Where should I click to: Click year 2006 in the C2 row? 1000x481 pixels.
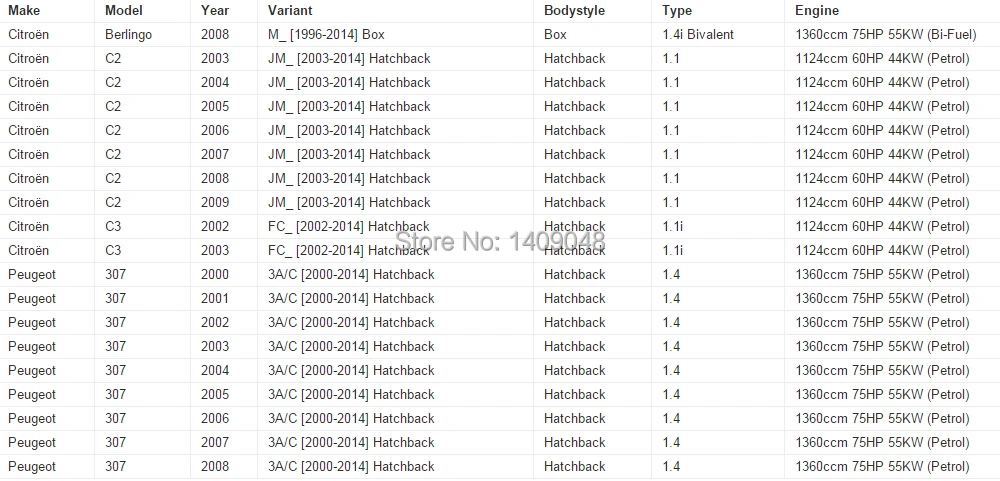pos(215,131)
